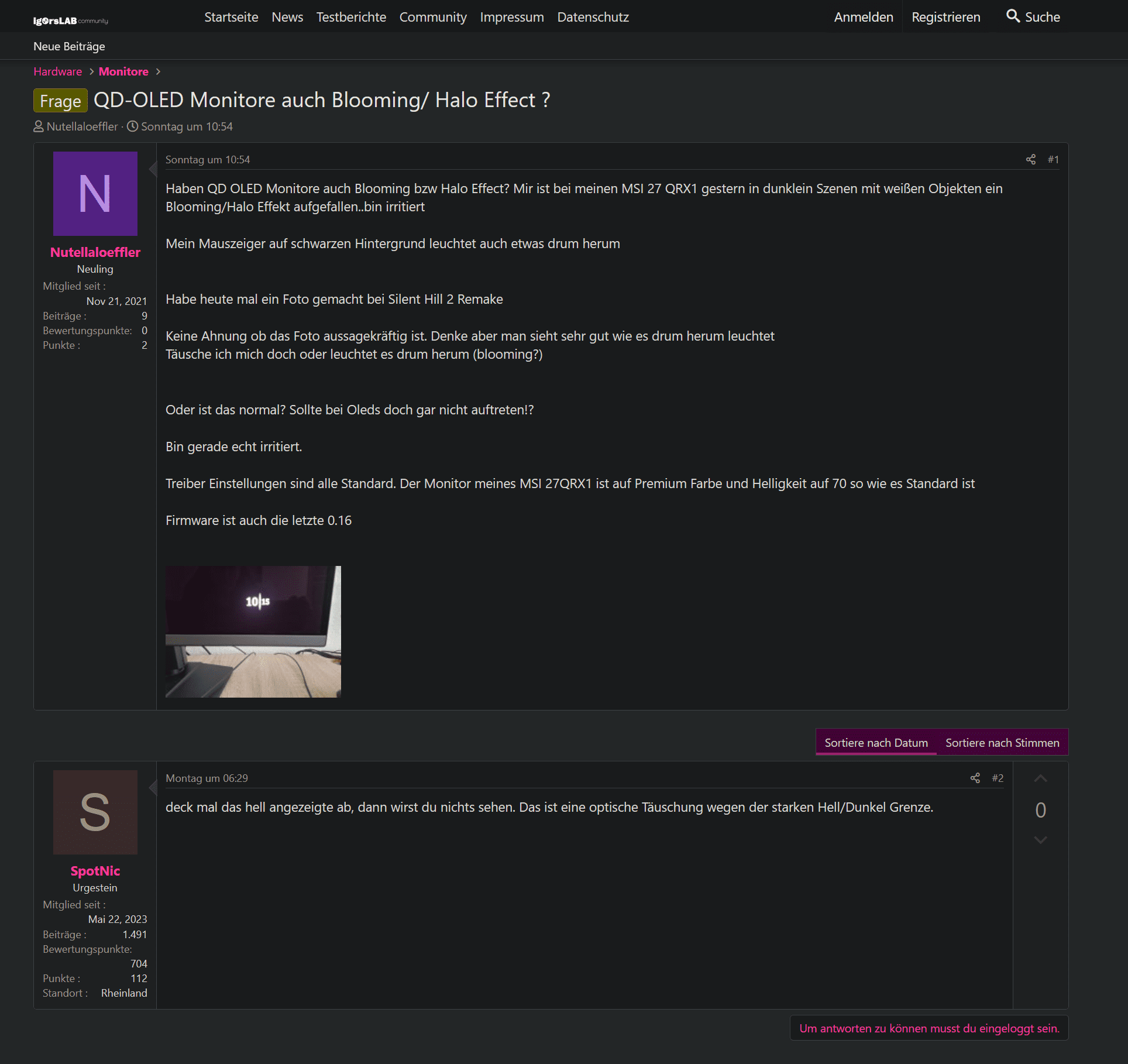This screenshot has width=1128, height=1064.
Task: Share post #2 via share icon
Action: coord(975,778)
